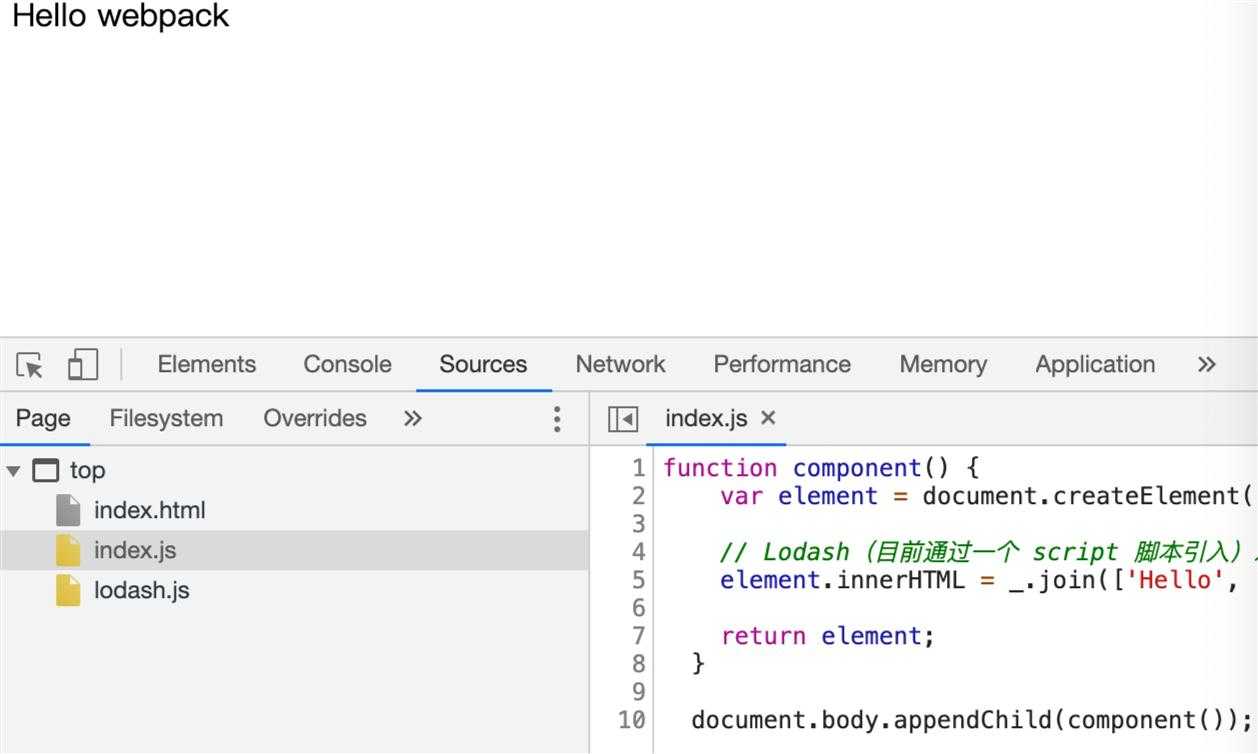Switch to the Filesystem navigator tab
Image resolution: width=1258 pixels, height=754 pixels.
pyautogui.click(x=166, y=418)
